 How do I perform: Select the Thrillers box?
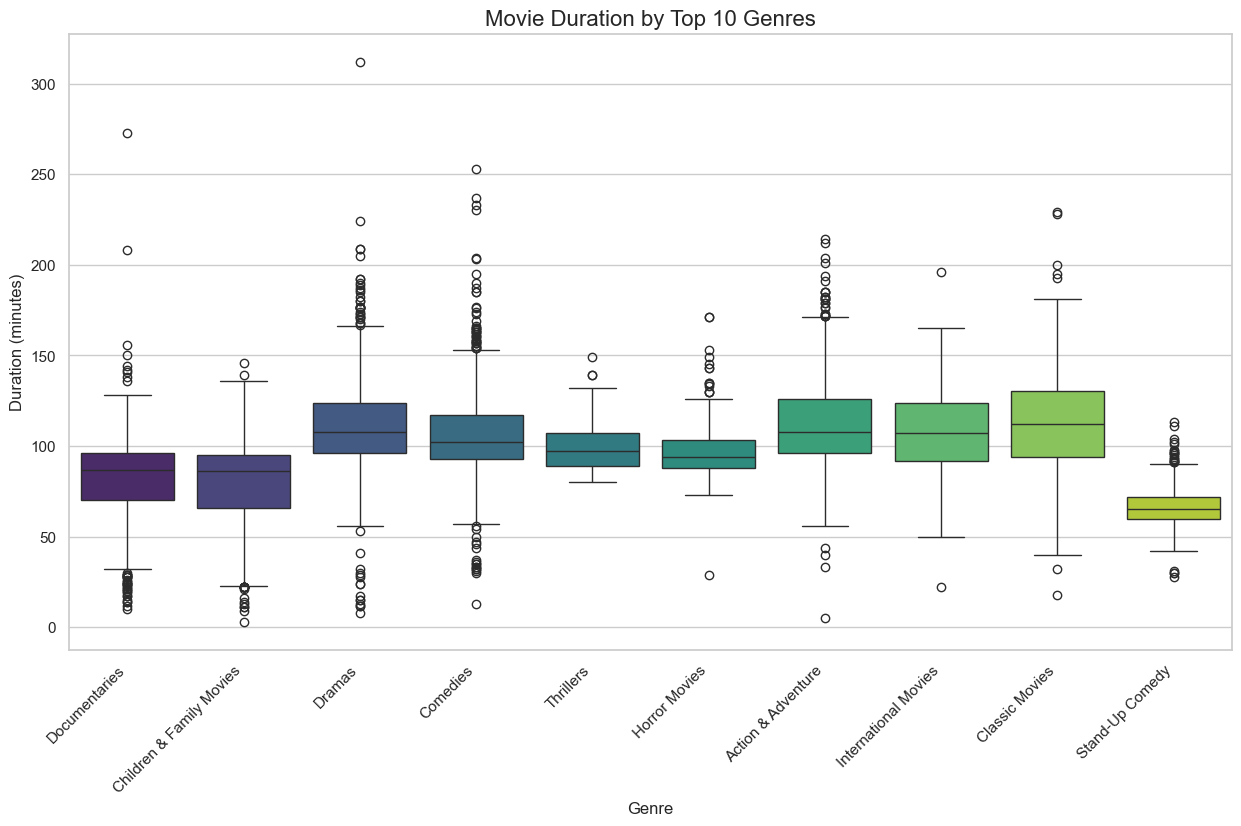(x=592, y=450)
